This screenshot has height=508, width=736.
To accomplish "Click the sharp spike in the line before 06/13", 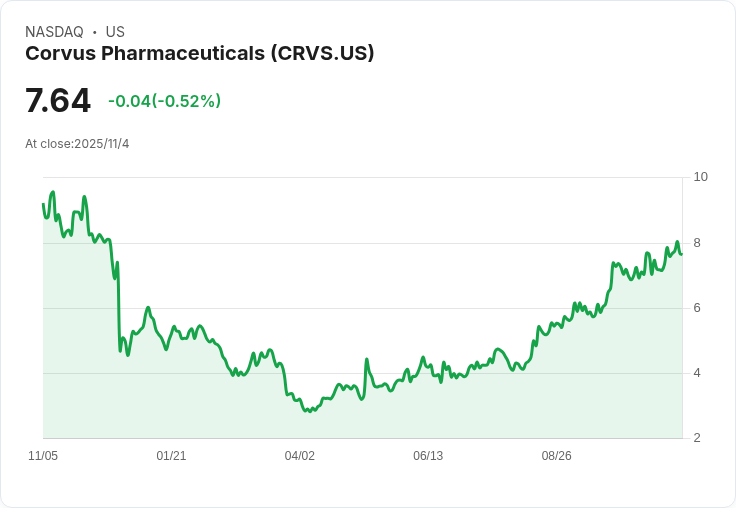I will 367,360.
